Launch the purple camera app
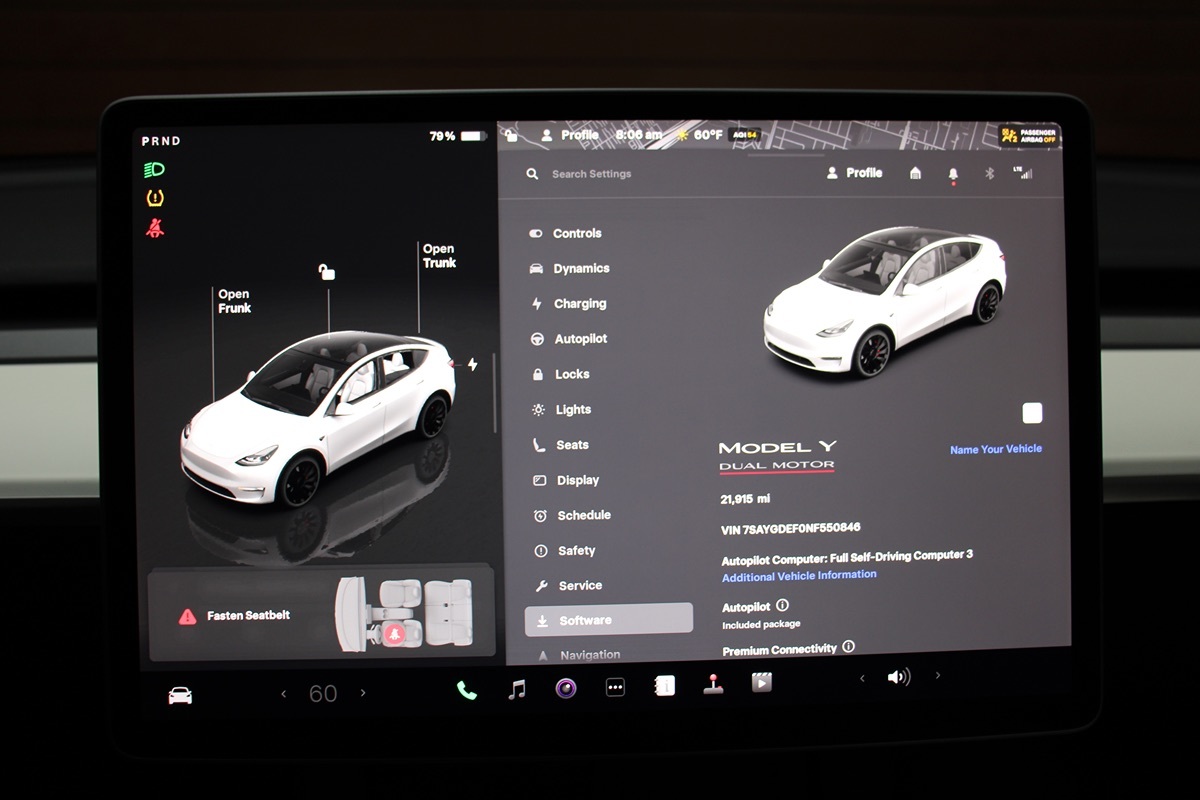The image size is (1200, 800). pyautogui.click(x=566, y=688)
